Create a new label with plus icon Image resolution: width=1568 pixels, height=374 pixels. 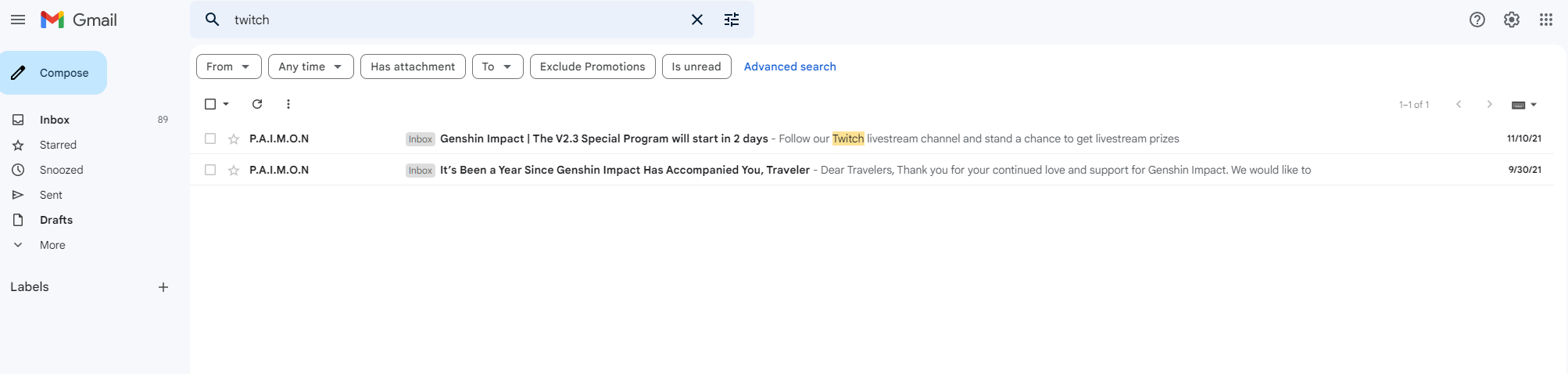tap(163, 287)
